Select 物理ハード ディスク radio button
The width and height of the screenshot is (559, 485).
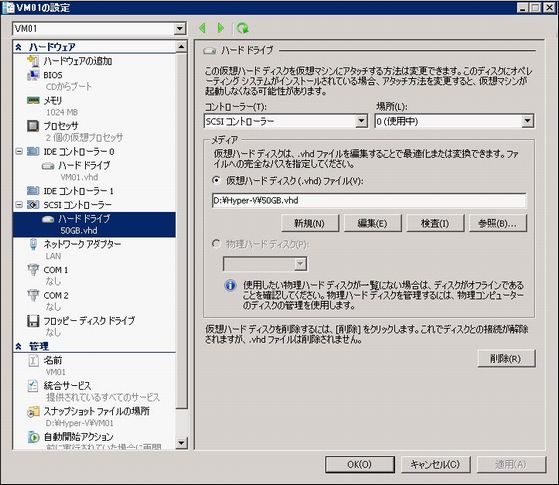coord(216,244)
